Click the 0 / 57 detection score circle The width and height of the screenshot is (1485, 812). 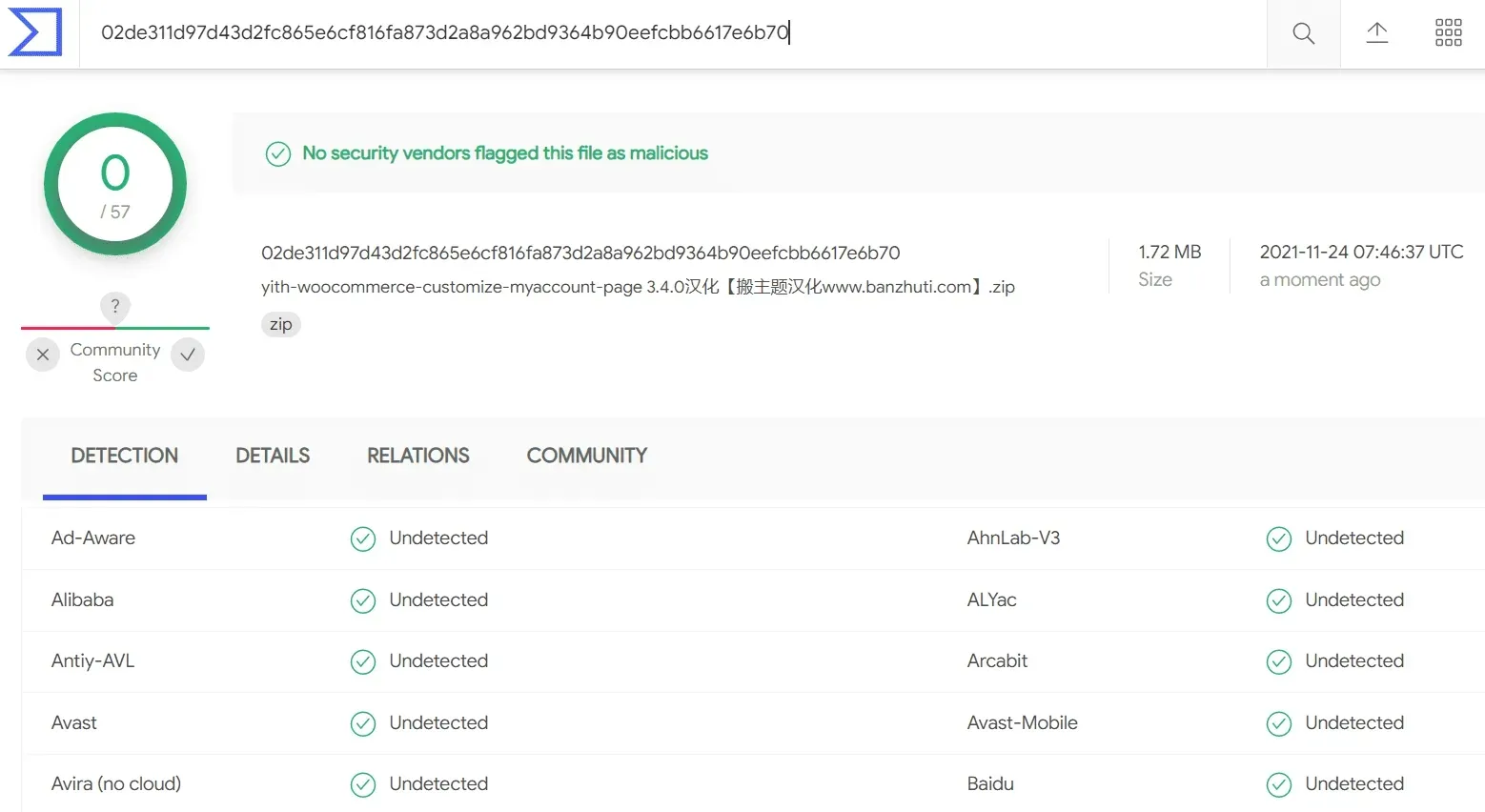pos(115,184)
